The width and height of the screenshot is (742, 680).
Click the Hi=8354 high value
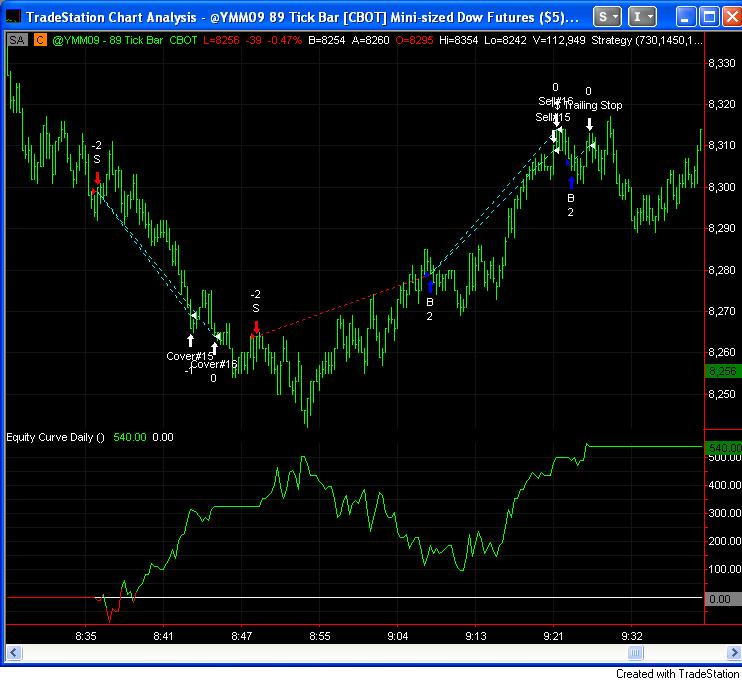(458, 40)
